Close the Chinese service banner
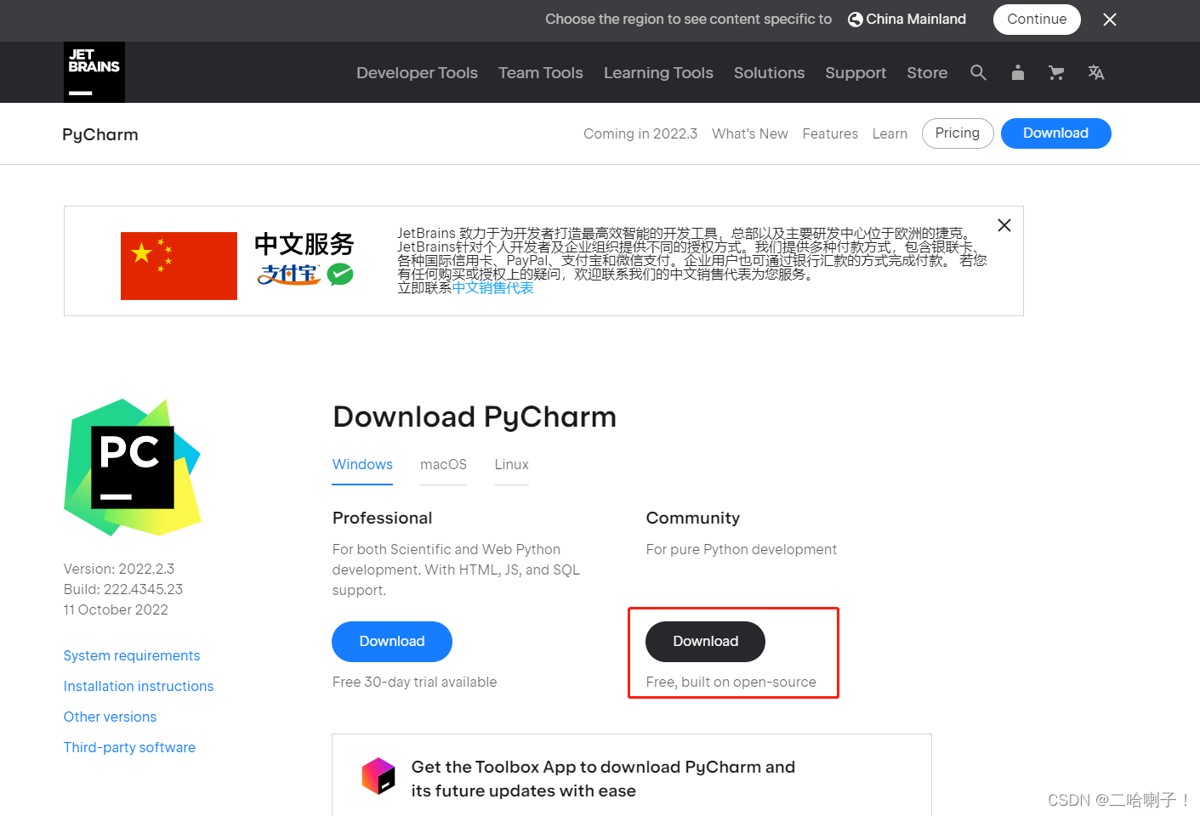Screen dimensions: 1200x816 pyautogui.click(x=1004, y=225)
